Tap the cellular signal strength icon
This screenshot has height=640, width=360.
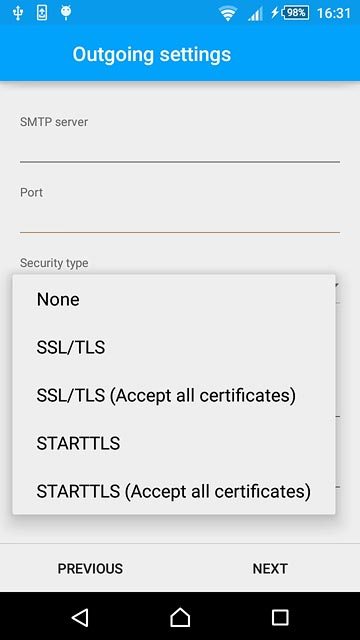click(256, 14)
